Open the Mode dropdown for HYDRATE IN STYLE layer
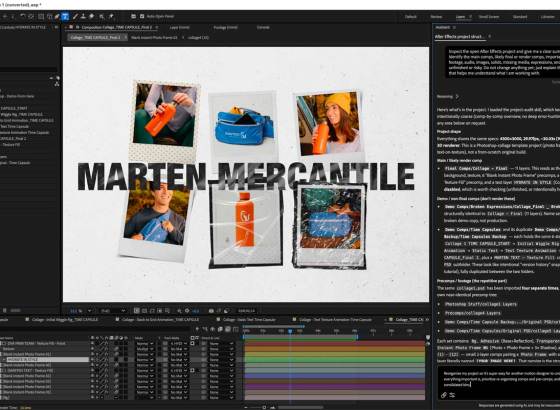Image resolution: width=560 pixels, height=410 pixels. [x=145, y=360]
